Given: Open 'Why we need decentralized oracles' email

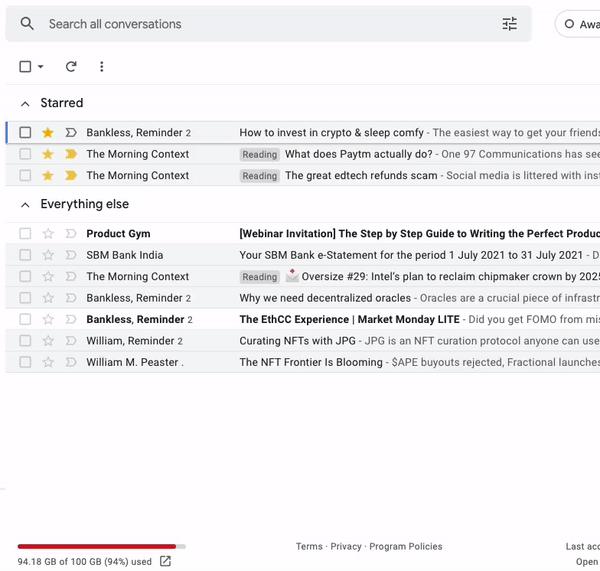Looking at the screenshot, I should (x=325, y=298).
